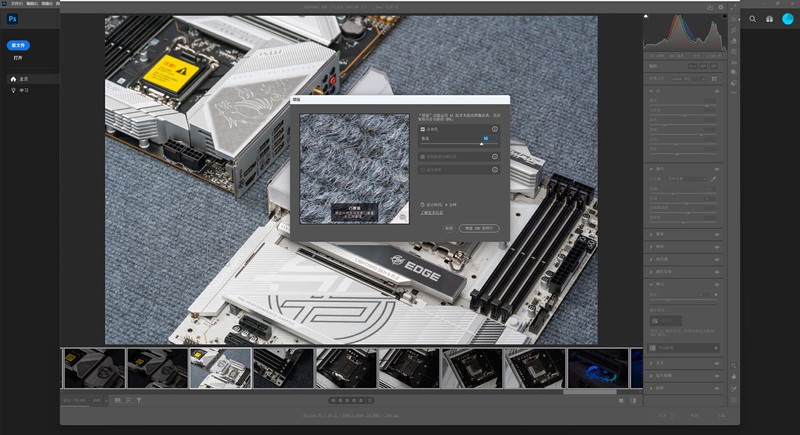The image size is (800, 435).
Task: Click the preview zoom magnifier in Enhance dialog
Action: point(403,217)
